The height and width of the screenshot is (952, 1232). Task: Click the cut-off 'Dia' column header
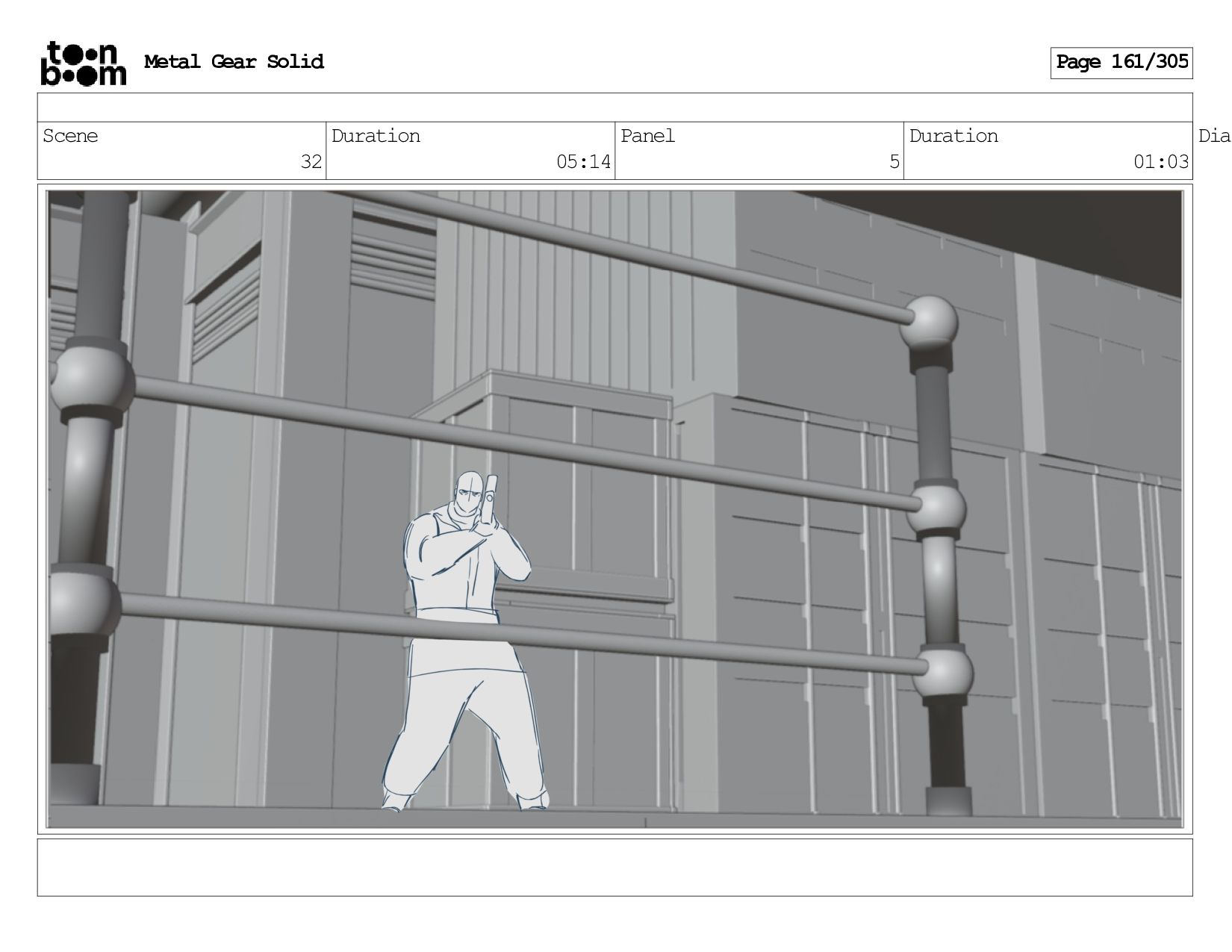tap(1215, 136)
